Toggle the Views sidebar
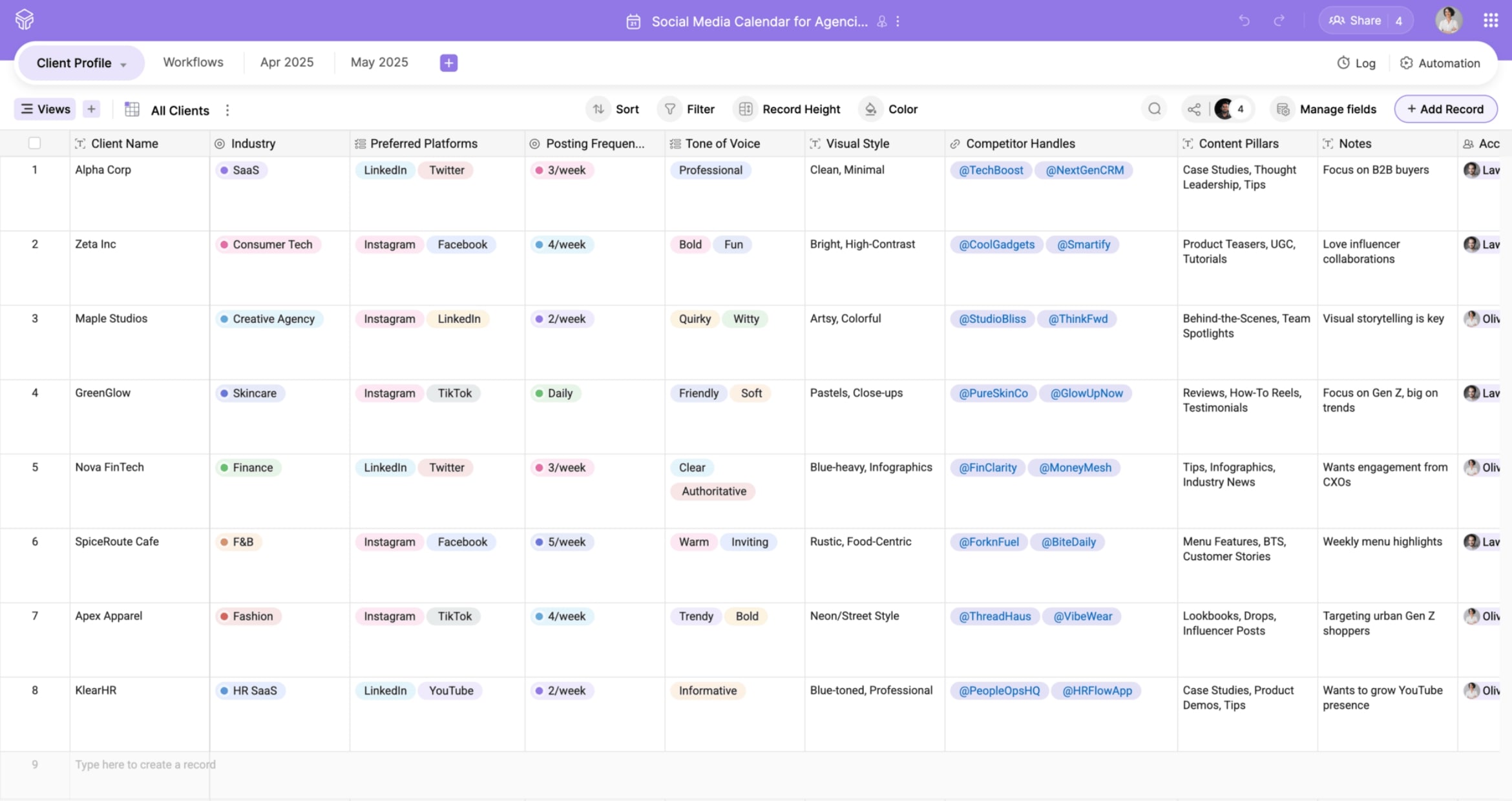1512x801 pixels. click(45, 109)
